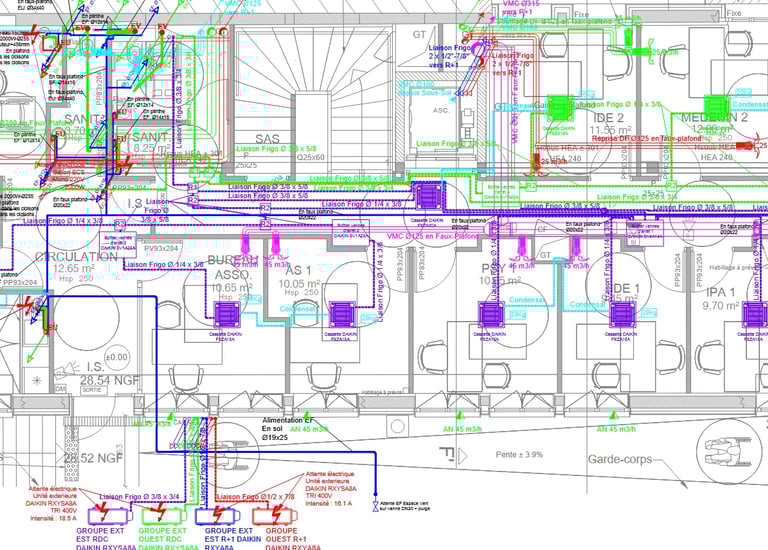768x550 pixels.
Task: Click the Garde-corps annotation
Action: (x=620, y=459)
